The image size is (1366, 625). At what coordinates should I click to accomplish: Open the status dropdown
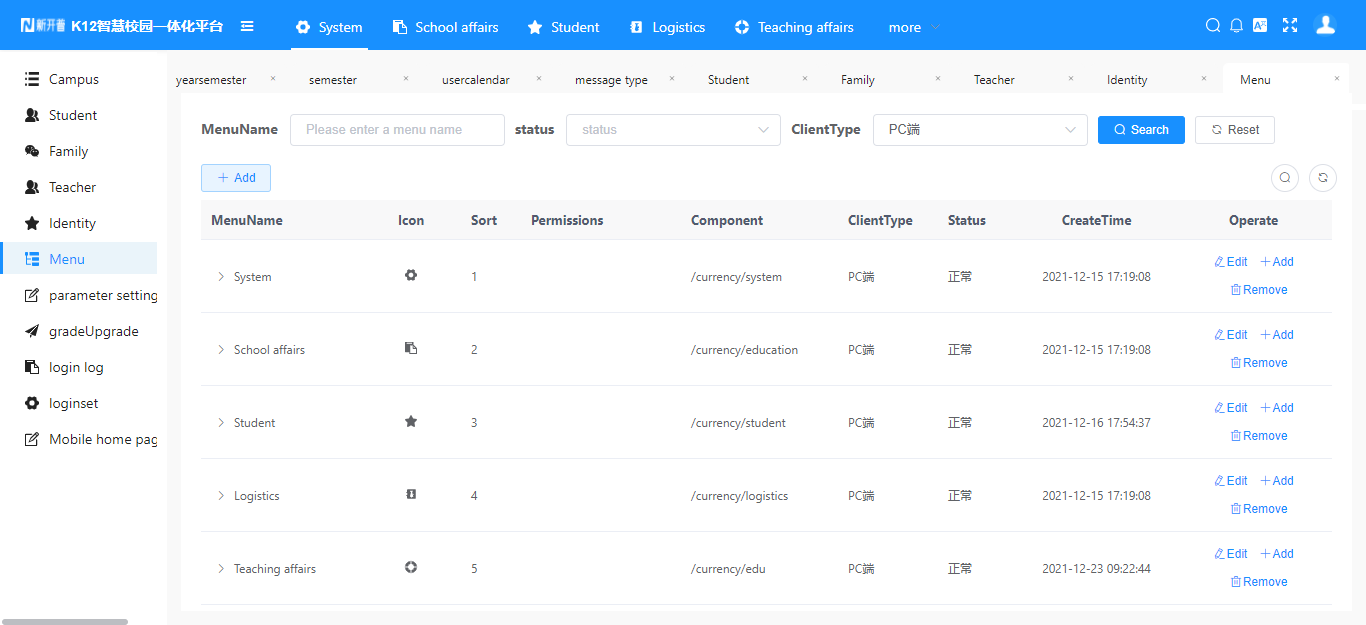673,130
